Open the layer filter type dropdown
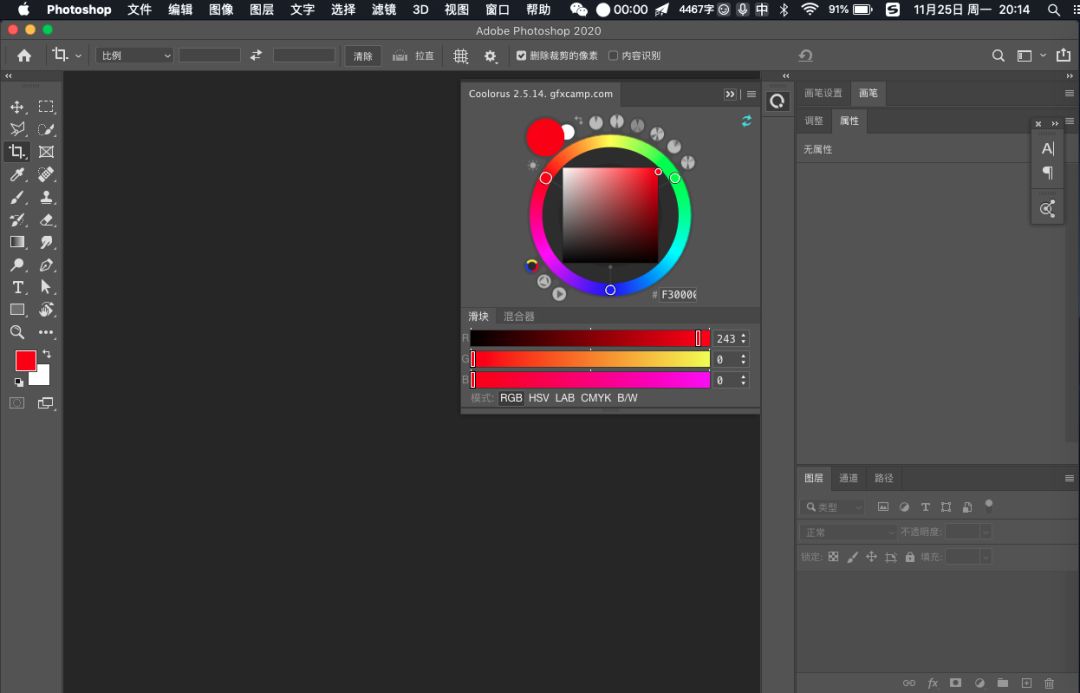This screenshot has height=693, width=1080. tap(832, 507)
